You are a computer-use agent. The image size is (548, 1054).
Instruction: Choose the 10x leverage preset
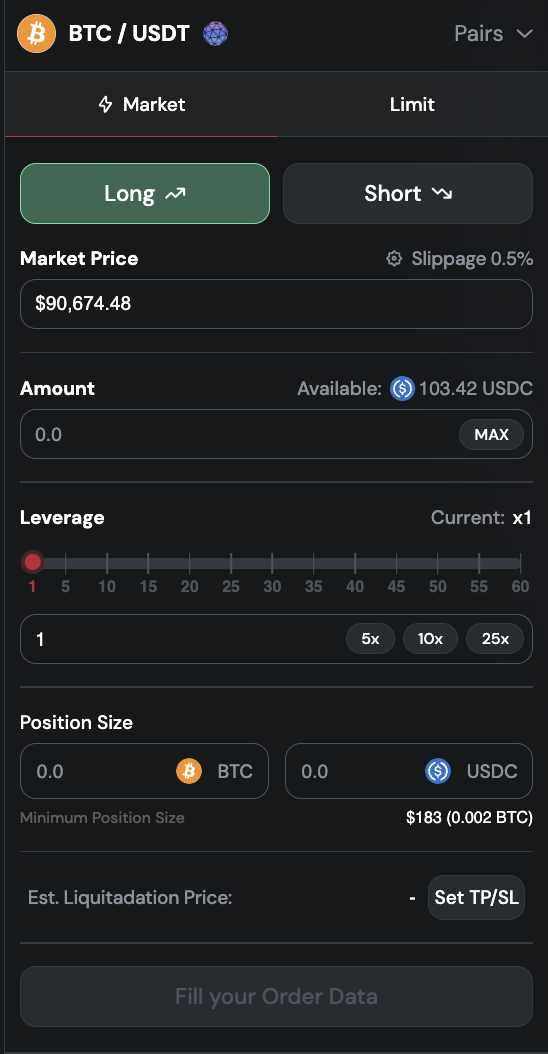click(430, 639)
